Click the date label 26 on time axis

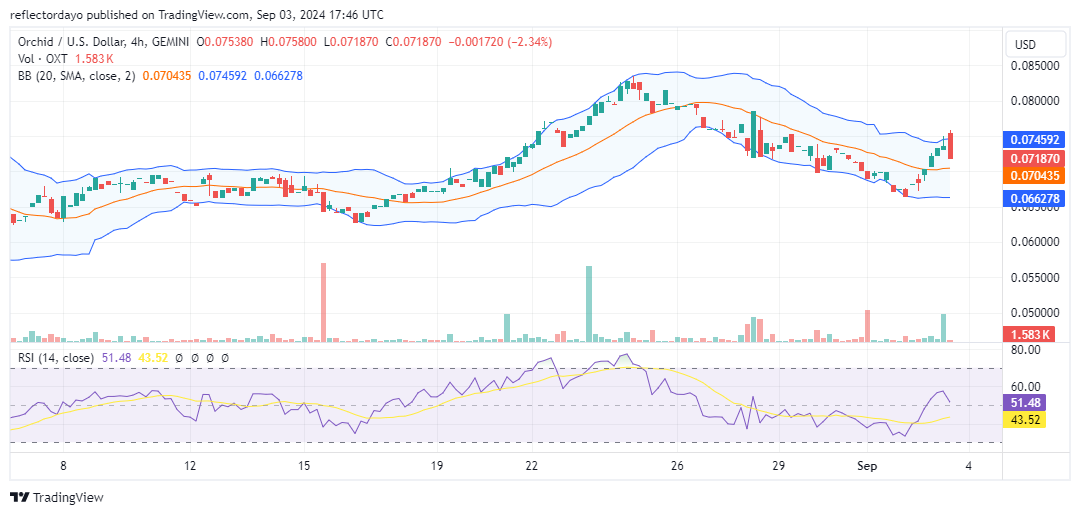click(x=678, y=466)
